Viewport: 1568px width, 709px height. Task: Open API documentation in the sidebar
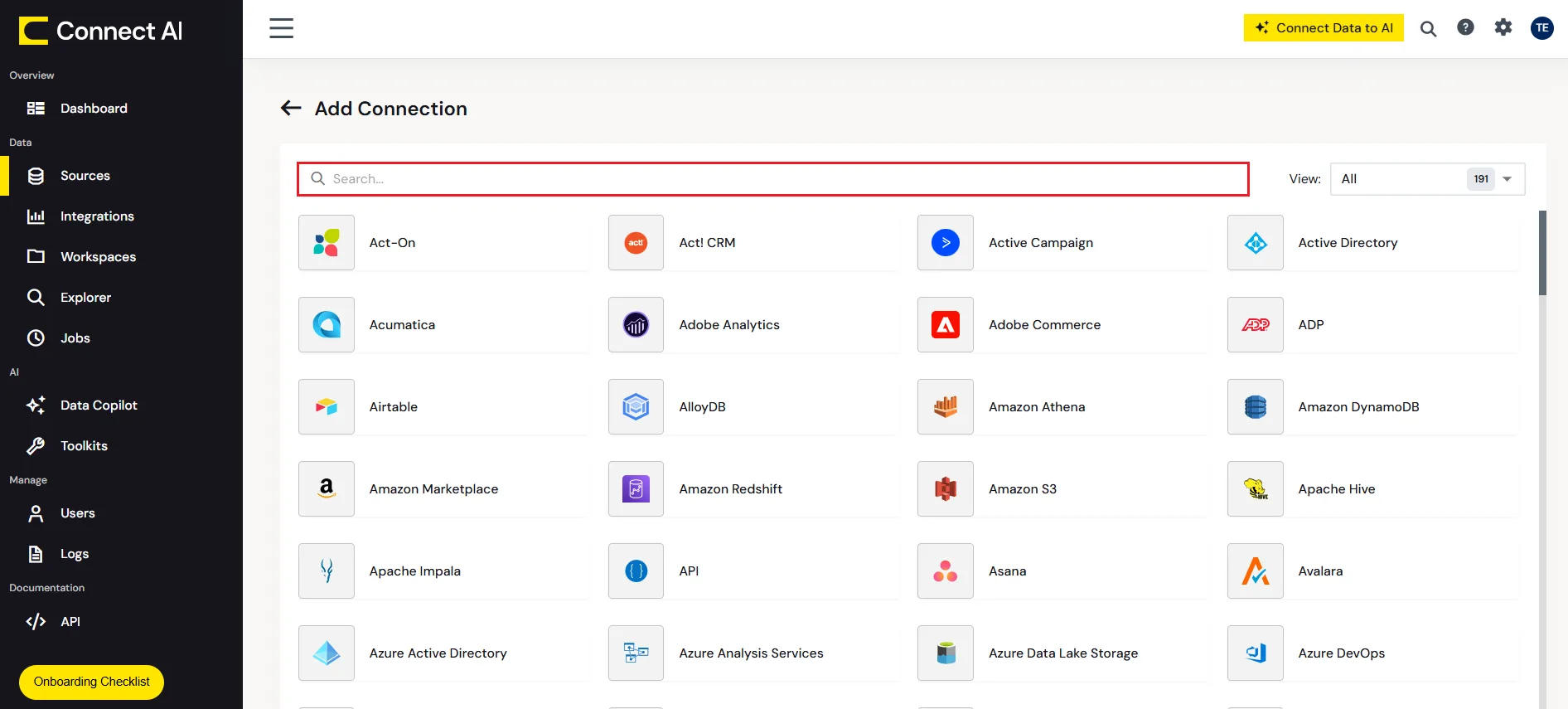(x=121, y=622)
